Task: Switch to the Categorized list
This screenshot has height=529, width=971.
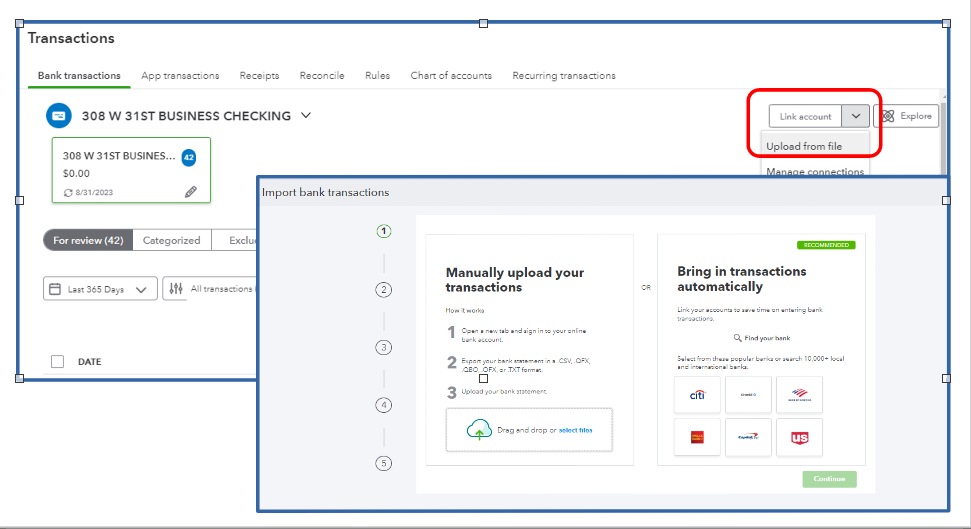Action: [172, 240]
